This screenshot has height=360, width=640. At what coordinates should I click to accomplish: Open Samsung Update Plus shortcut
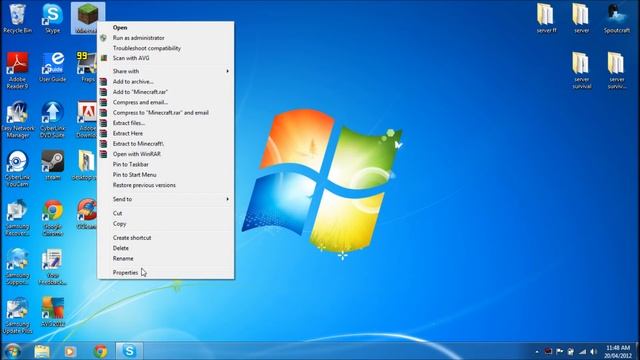pyautogui.click(x=17, y=315)
